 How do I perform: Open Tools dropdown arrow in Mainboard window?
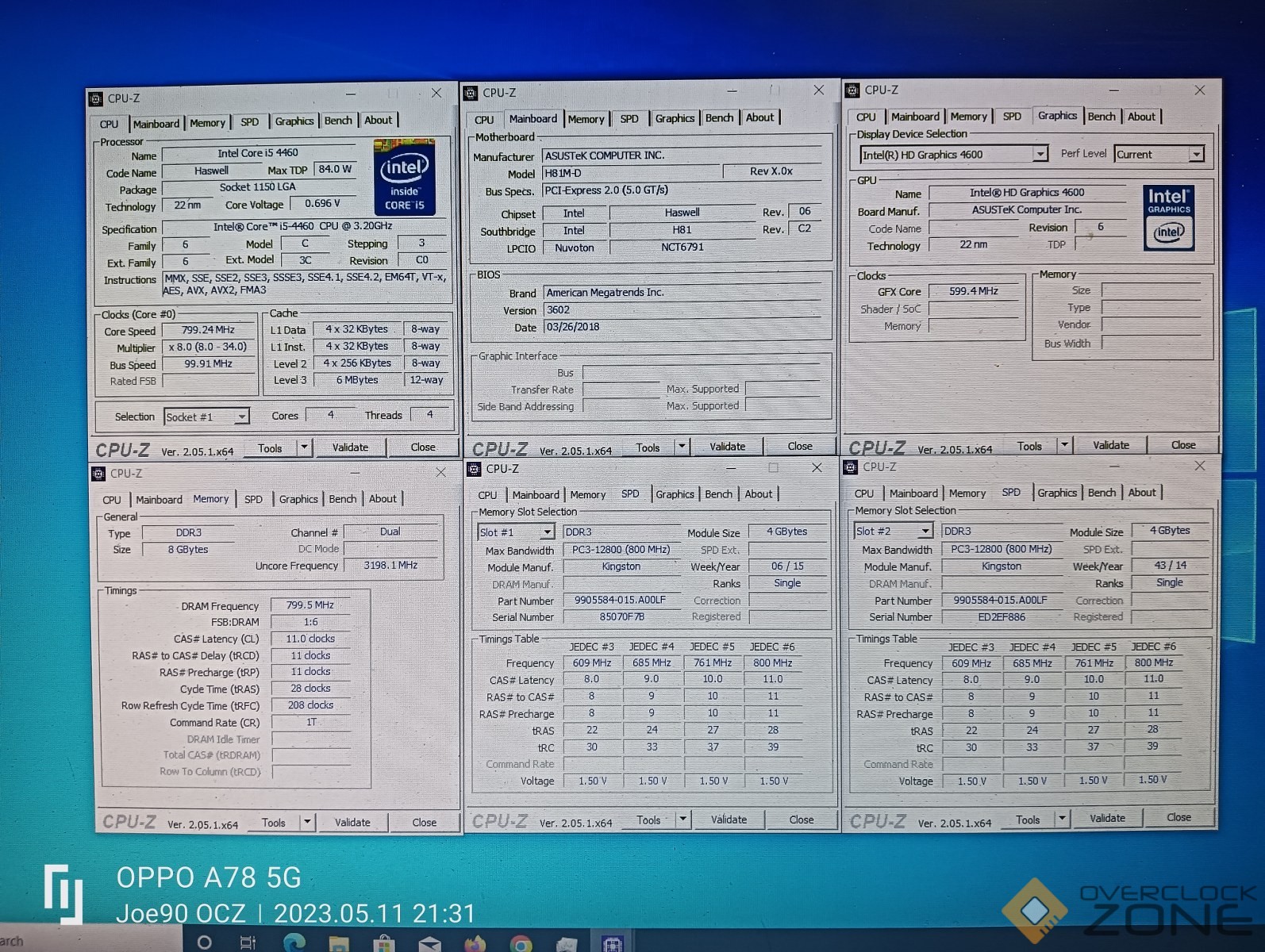click(681, 447)
